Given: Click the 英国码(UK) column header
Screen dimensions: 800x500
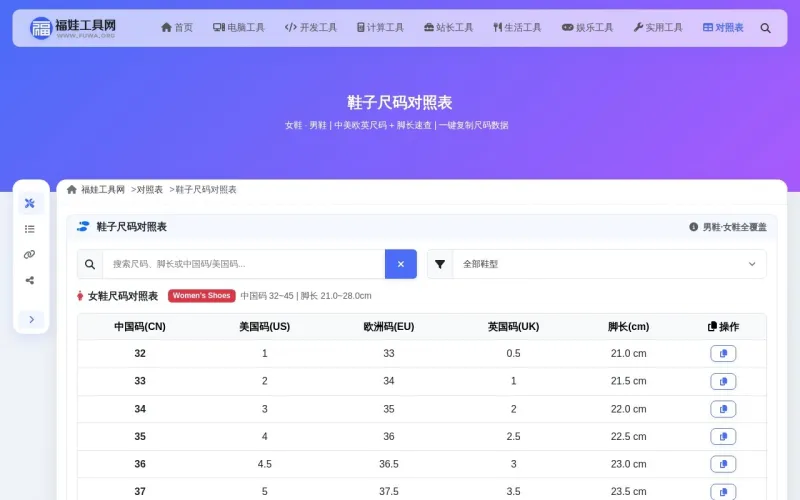Looking at the screenshot, I should (x=513, y=327).
